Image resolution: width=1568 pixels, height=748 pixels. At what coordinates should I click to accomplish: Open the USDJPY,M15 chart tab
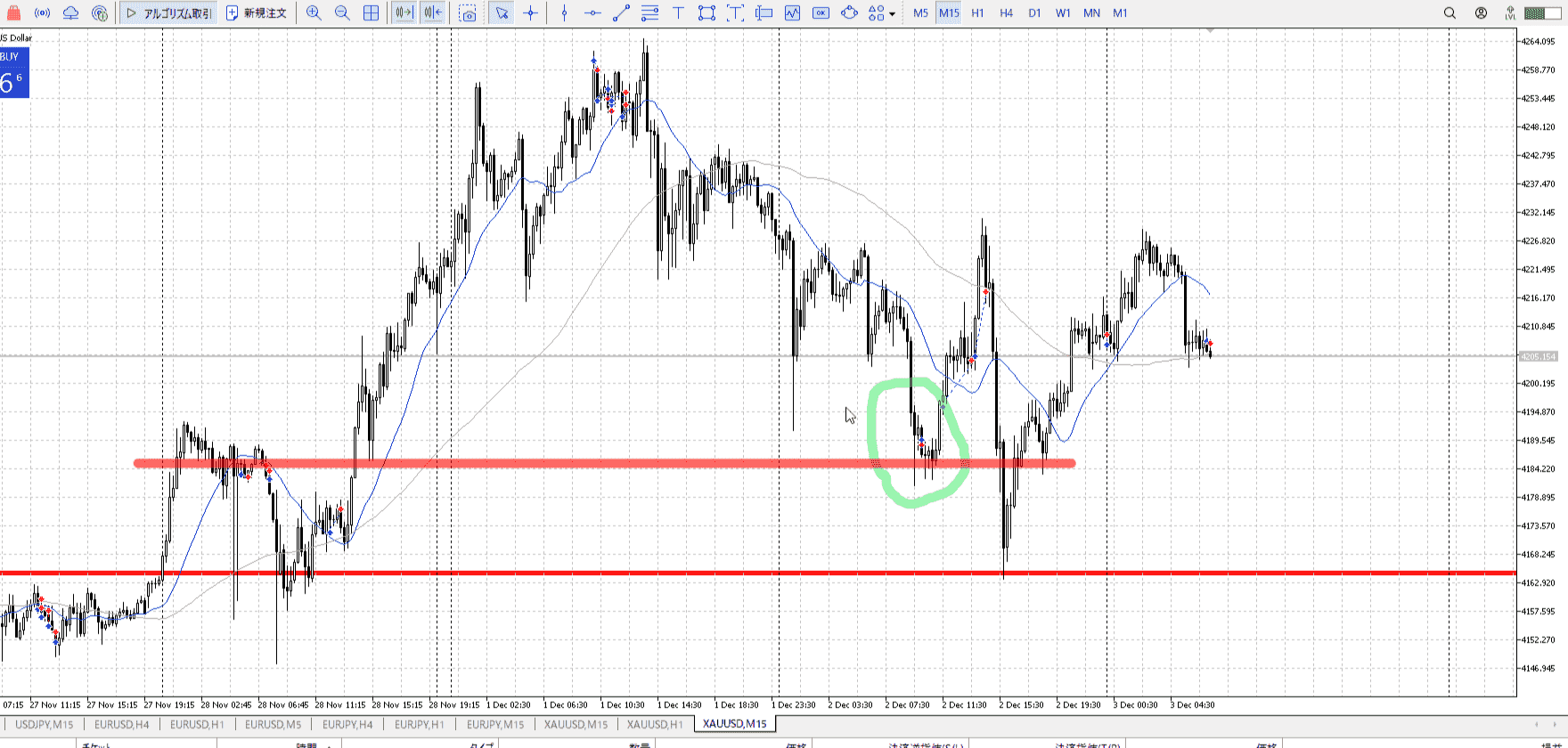(45, 724)
